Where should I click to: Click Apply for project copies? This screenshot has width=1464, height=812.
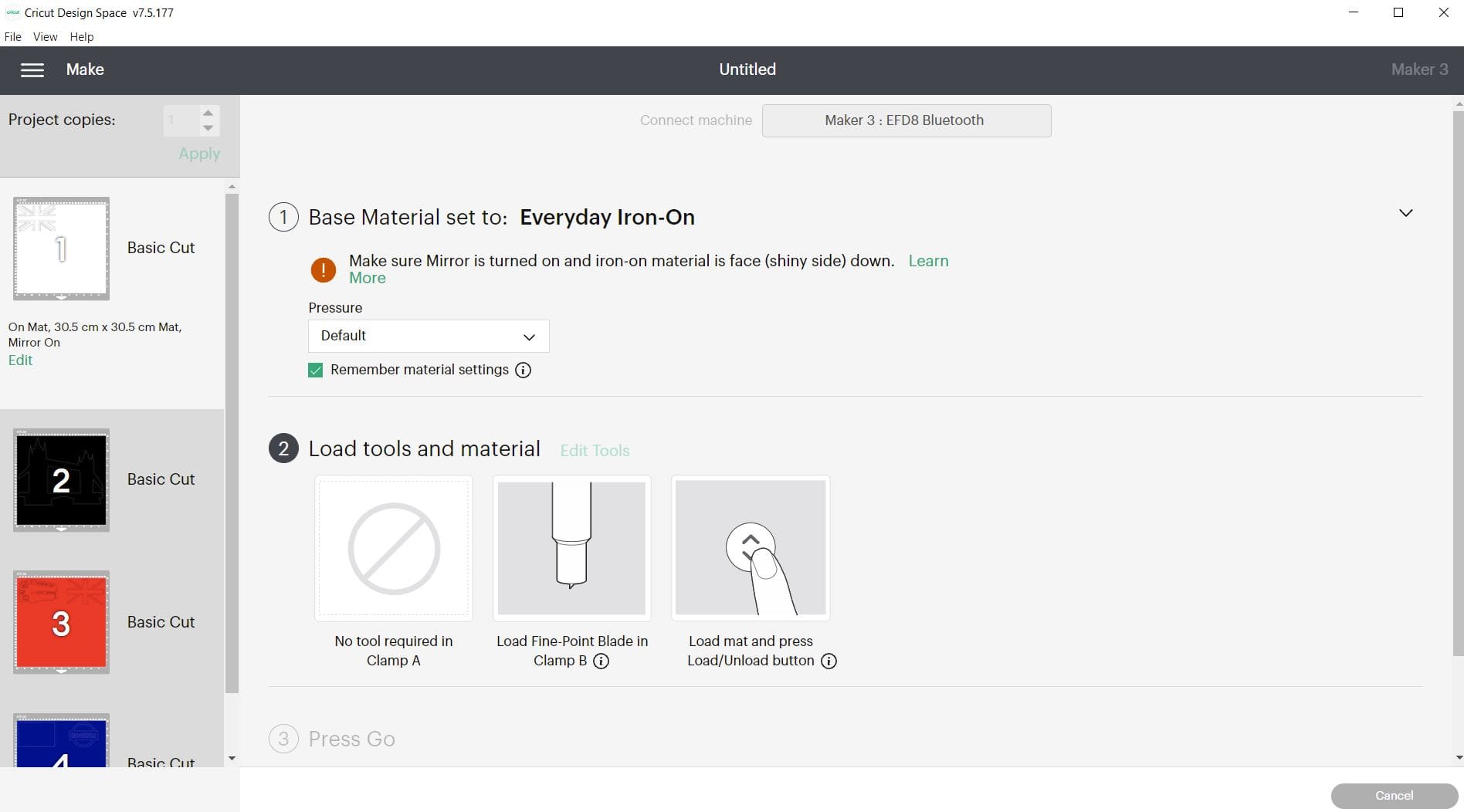click(199, 154)
